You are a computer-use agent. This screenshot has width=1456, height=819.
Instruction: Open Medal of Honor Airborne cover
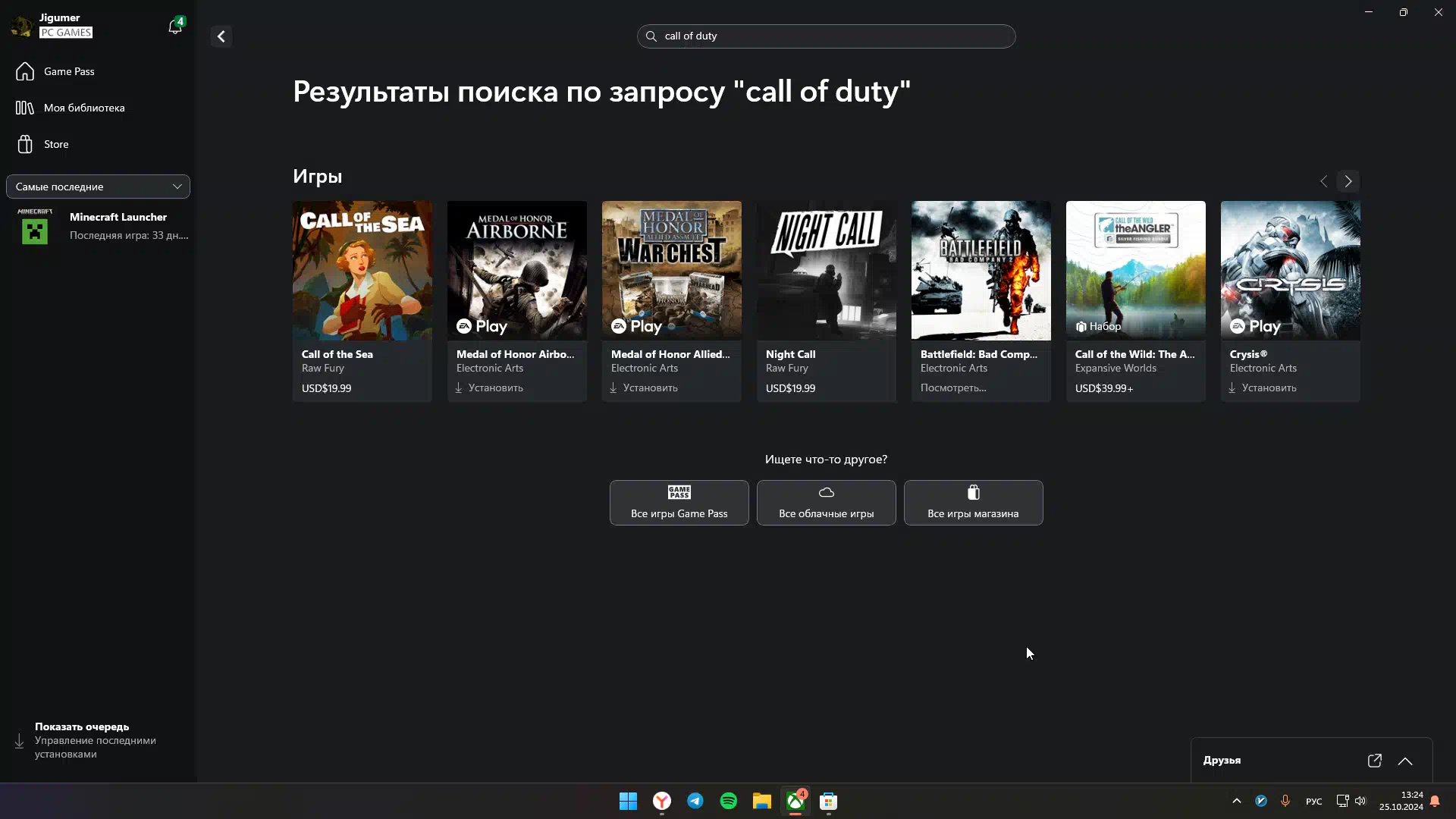click(x=517, y=271)
